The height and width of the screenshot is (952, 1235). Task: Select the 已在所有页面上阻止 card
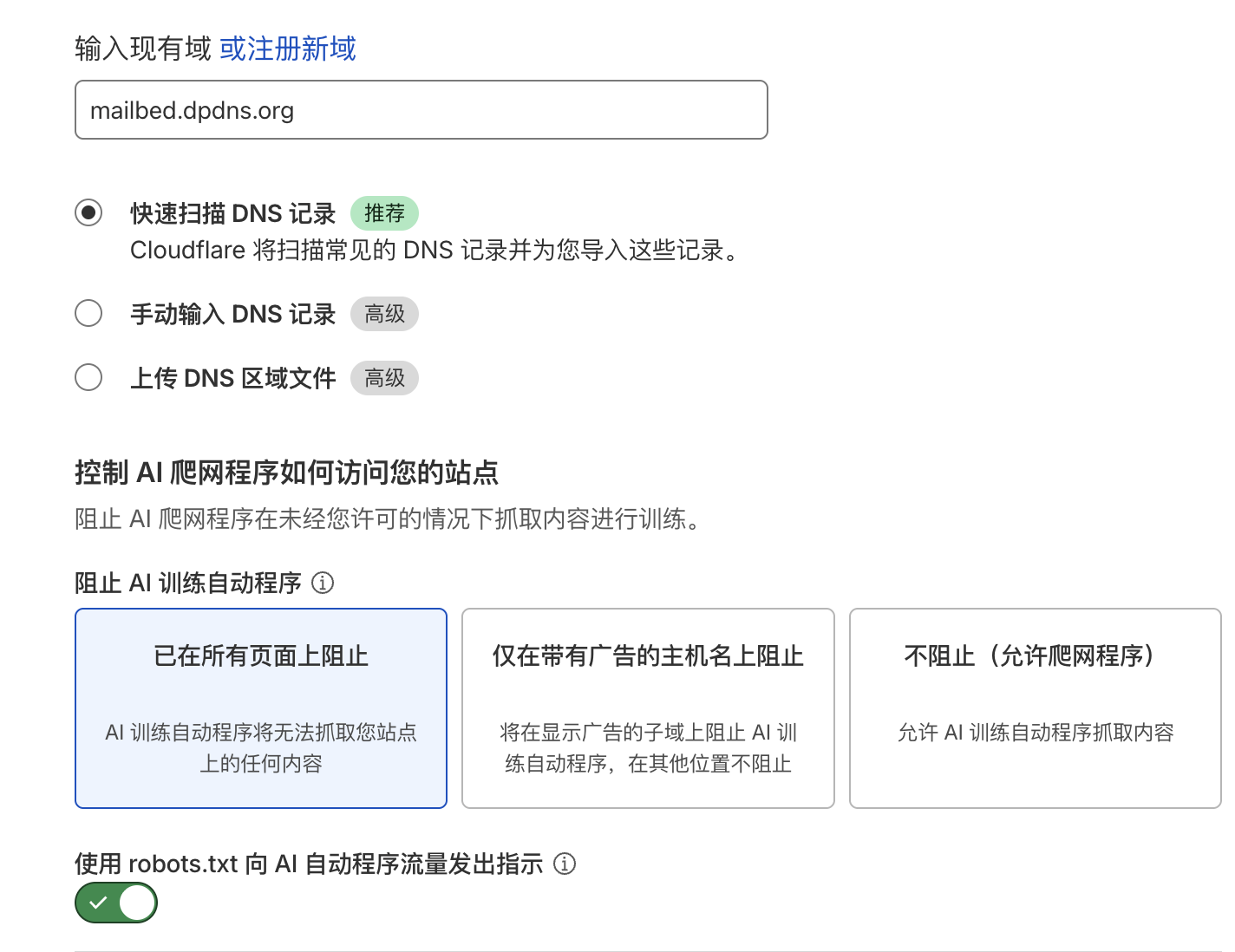261,708
